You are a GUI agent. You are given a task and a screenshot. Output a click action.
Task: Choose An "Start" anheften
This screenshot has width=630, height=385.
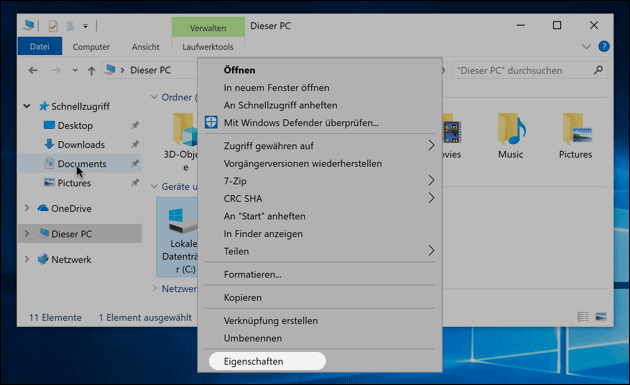264,216
